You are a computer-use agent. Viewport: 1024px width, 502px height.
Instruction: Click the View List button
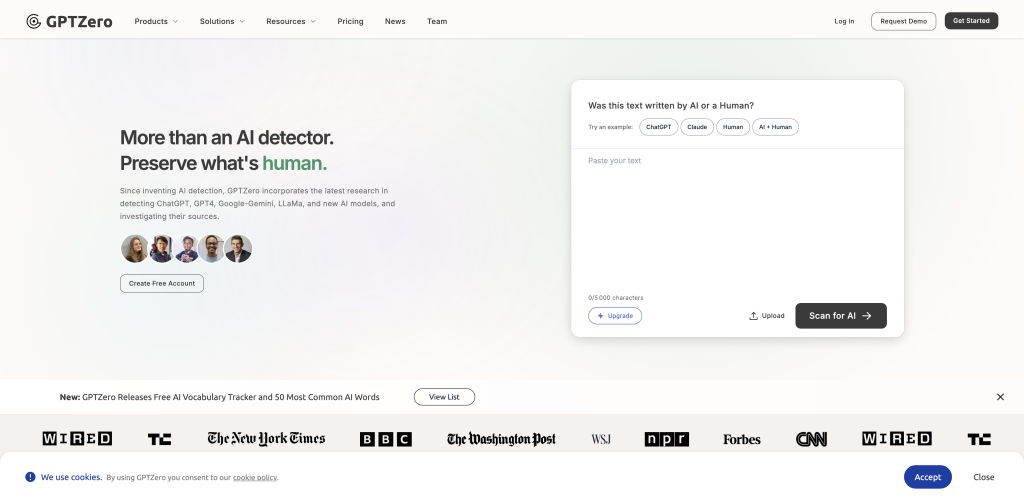pos(444,397)
